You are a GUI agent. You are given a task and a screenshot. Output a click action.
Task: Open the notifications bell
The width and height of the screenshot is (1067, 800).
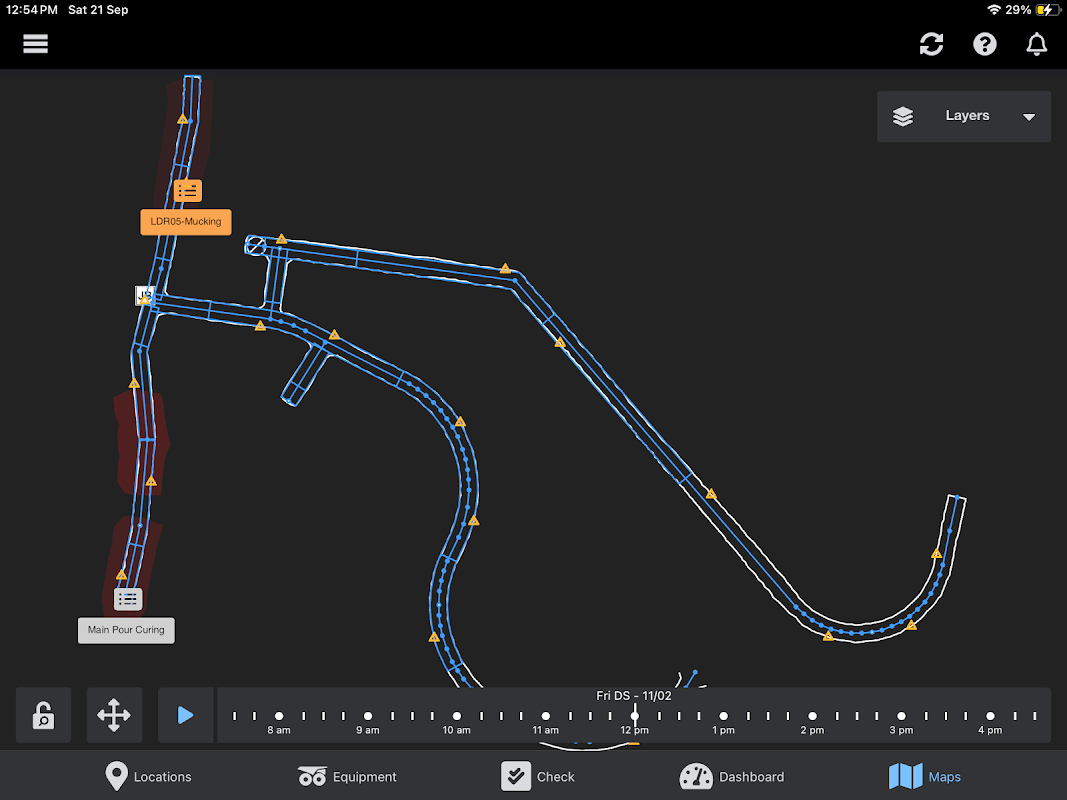[1036, 44]
